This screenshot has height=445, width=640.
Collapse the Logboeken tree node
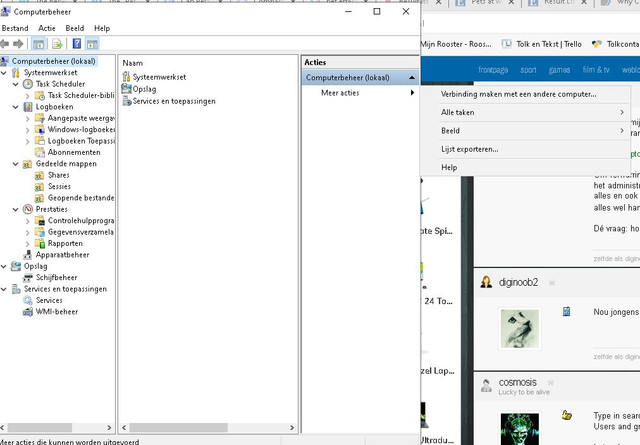coord(16,107)
